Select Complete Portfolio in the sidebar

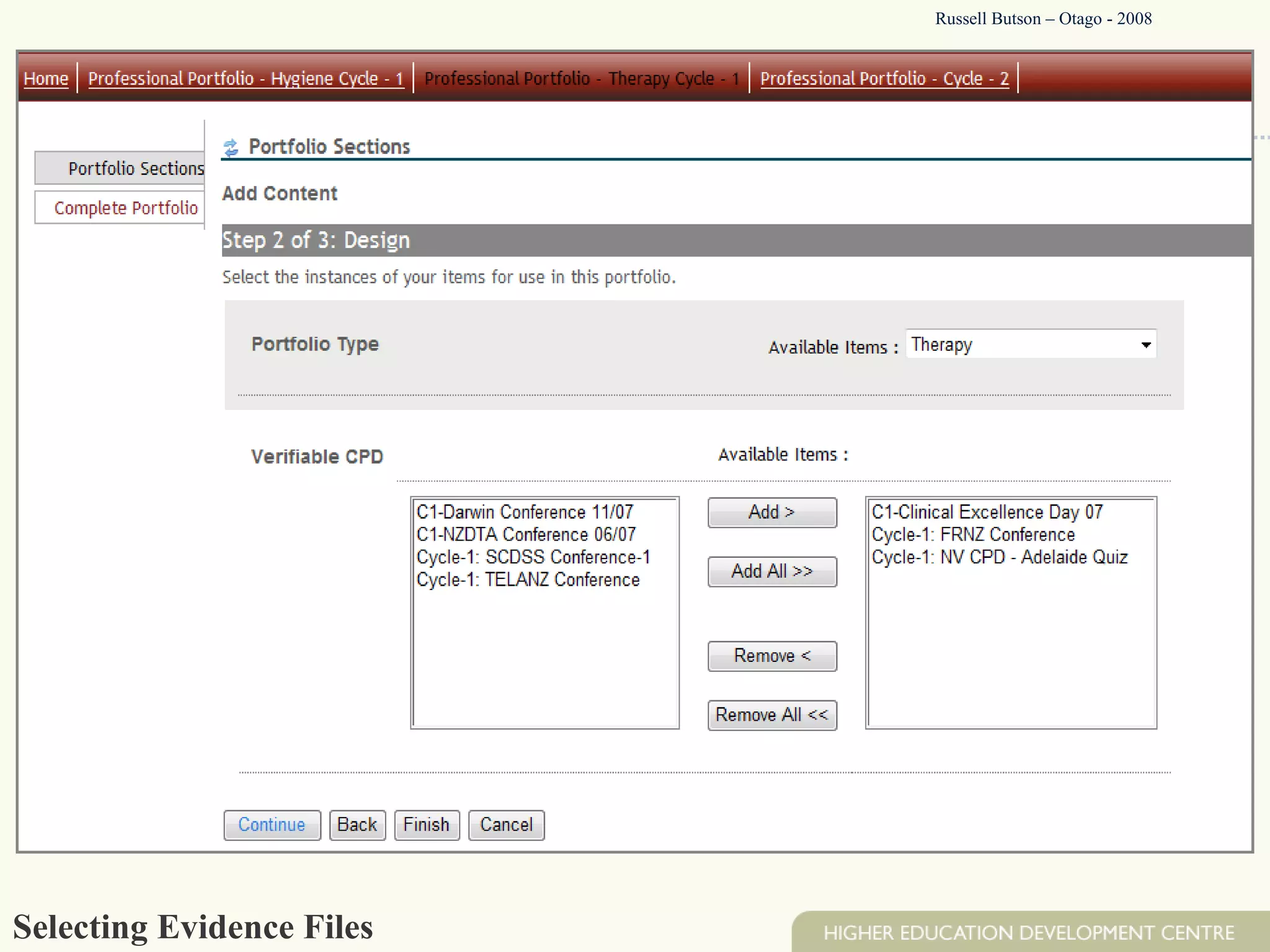tap(120, 208)
